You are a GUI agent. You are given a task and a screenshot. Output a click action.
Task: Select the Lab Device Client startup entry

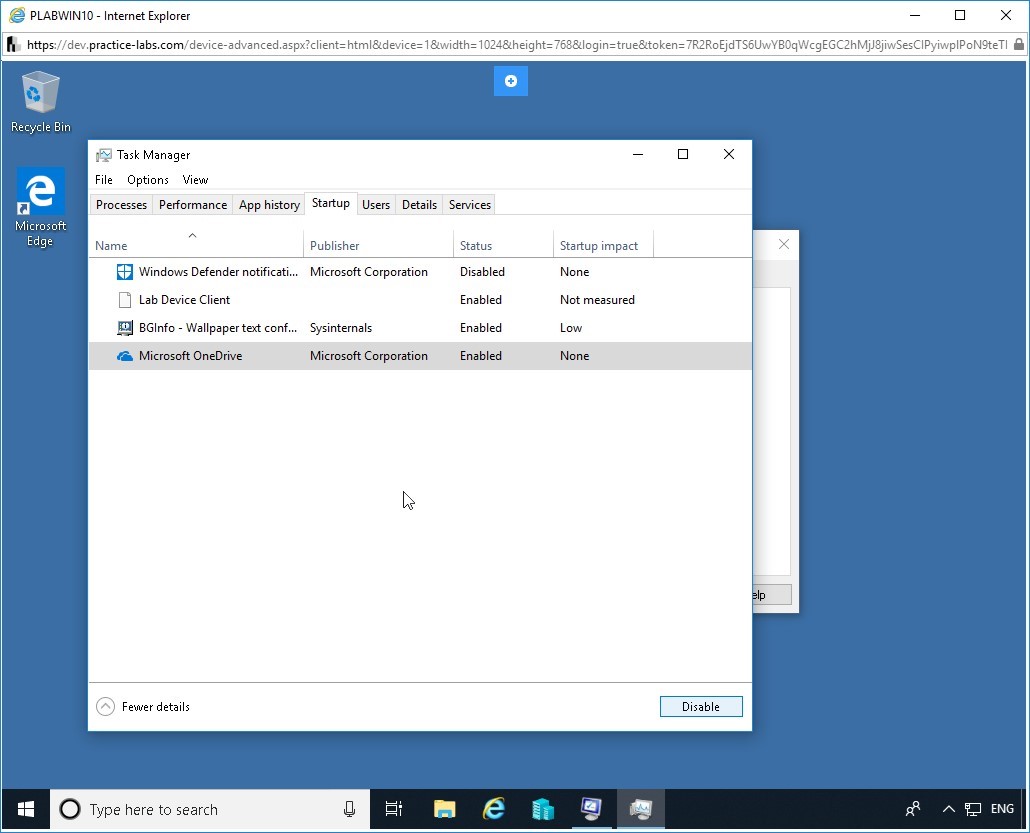420,300
